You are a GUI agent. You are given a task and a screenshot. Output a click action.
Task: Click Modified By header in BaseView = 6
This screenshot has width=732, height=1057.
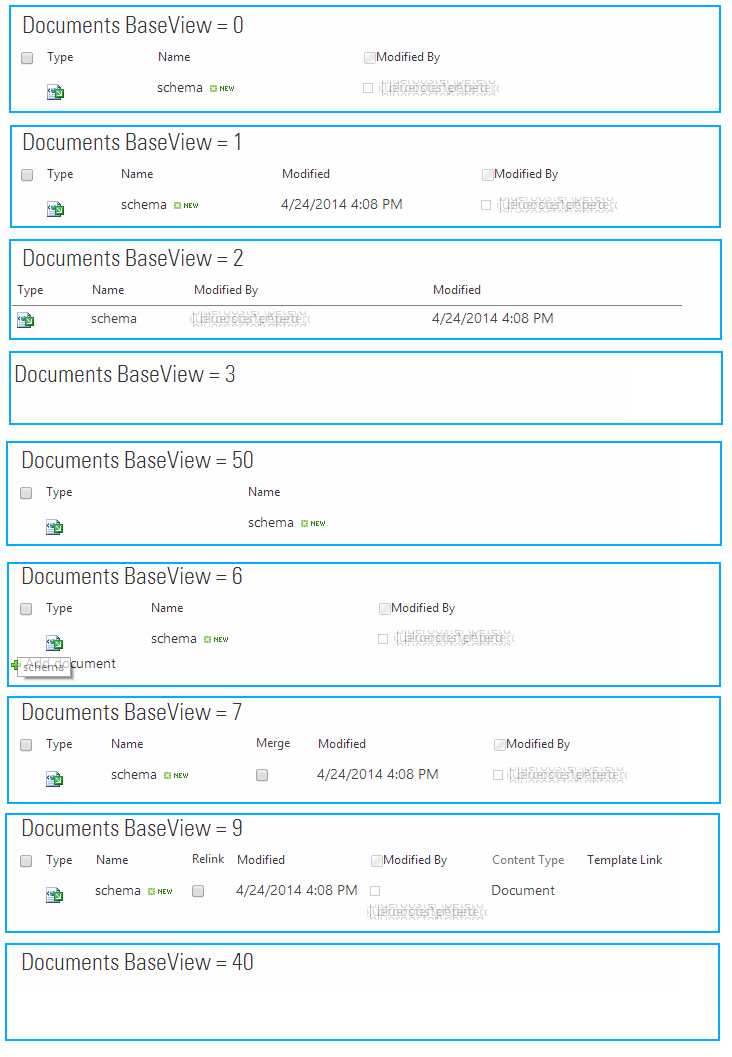point(423,608)
